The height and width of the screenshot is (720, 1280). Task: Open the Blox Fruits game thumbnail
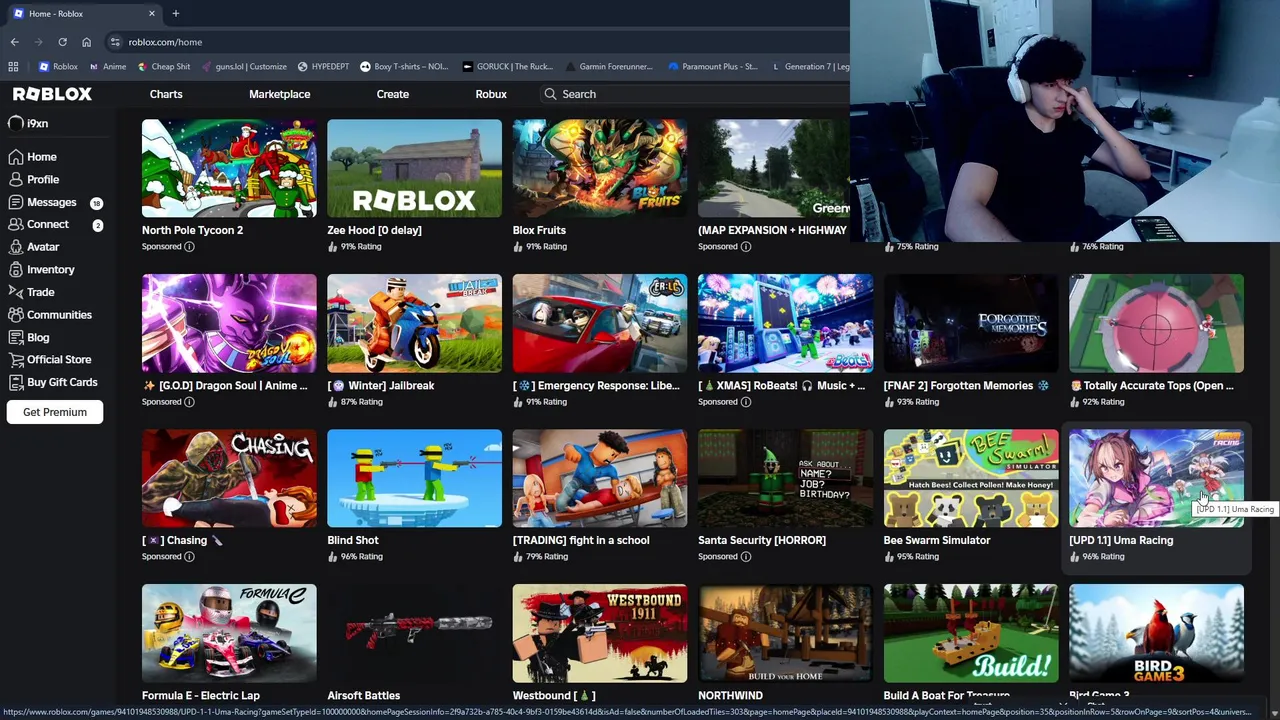point(600,168)
